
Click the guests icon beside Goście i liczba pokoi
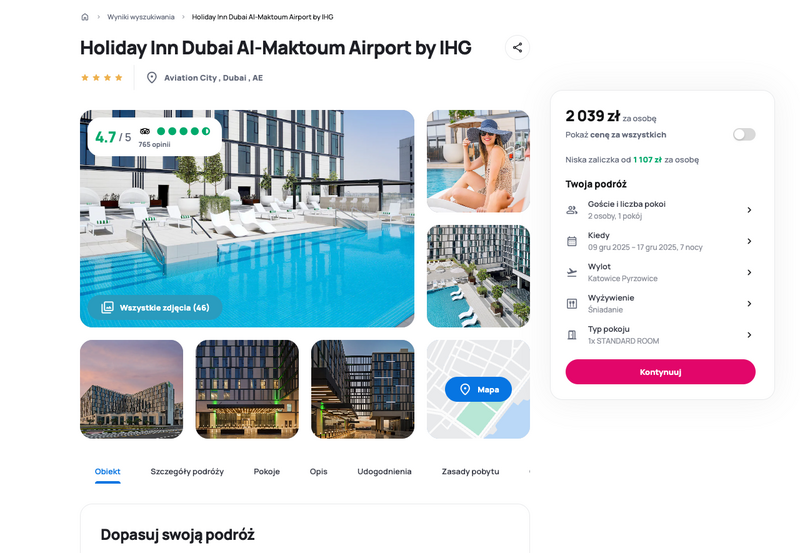[x=572, y=210]
